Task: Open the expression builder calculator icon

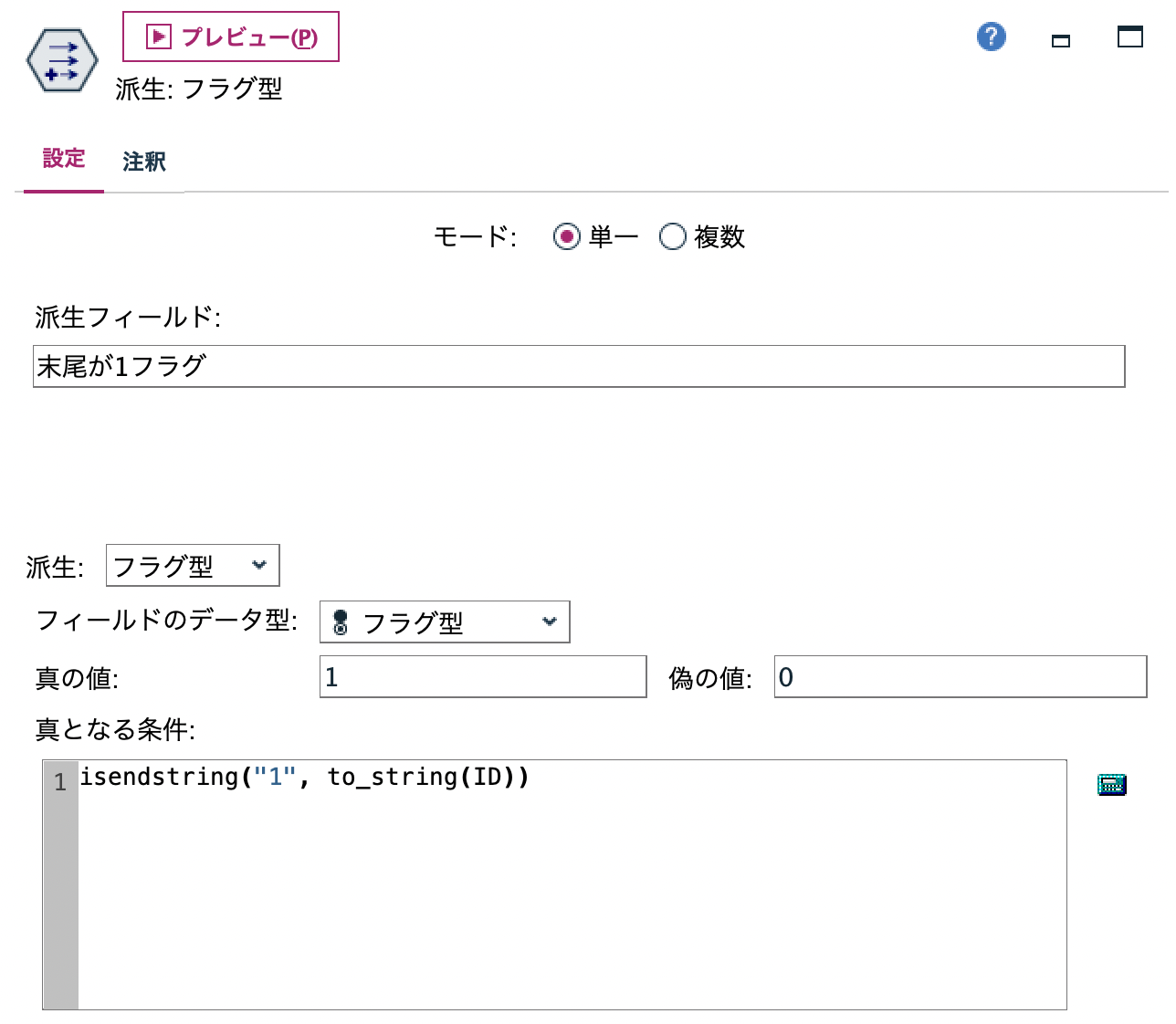Action: (x=1111, y=783)
